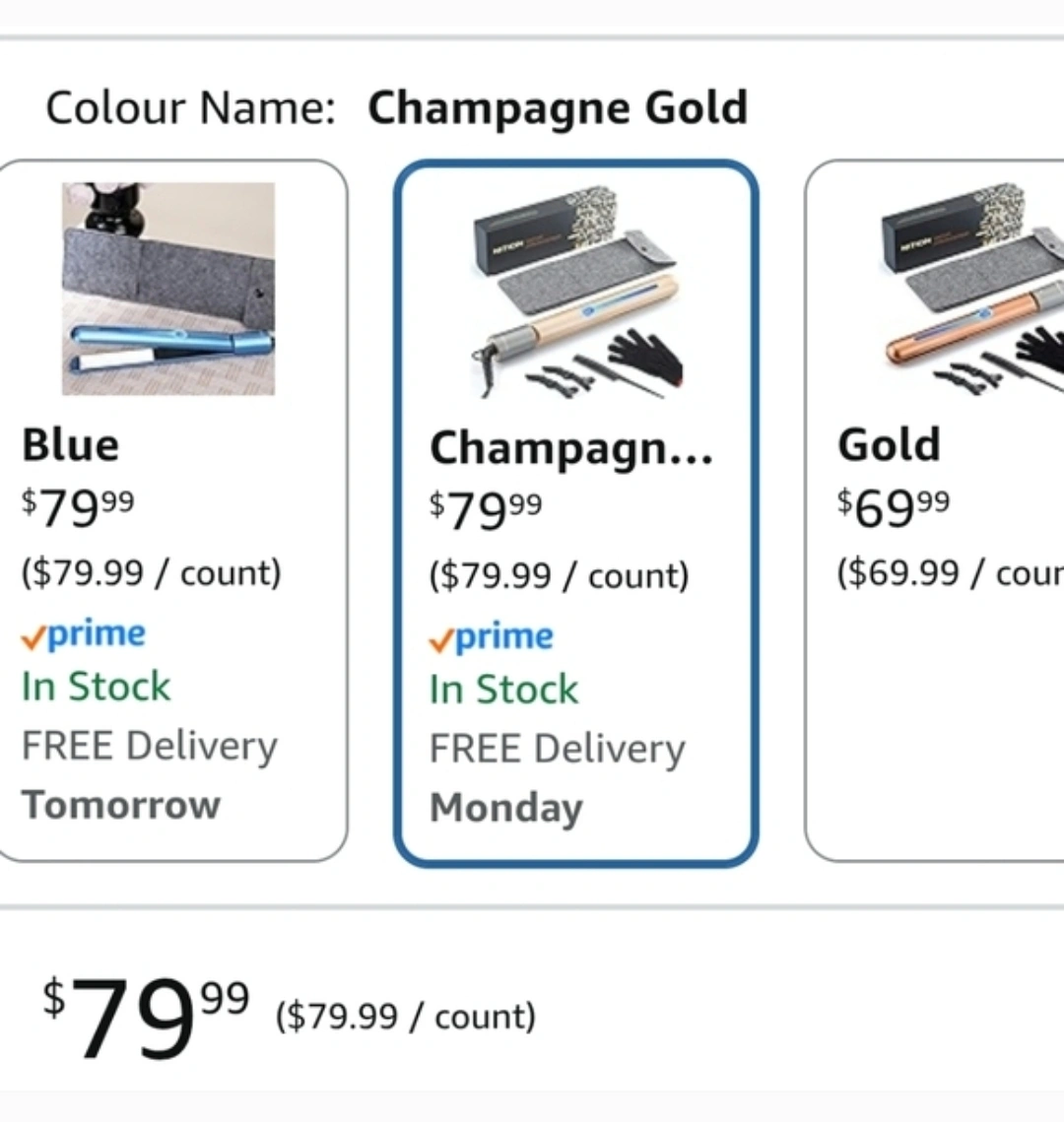Viewport: 1064px width, 1122px height.
Task: Select the Champagne Gold product thumbnail
Action: (576, 290)
